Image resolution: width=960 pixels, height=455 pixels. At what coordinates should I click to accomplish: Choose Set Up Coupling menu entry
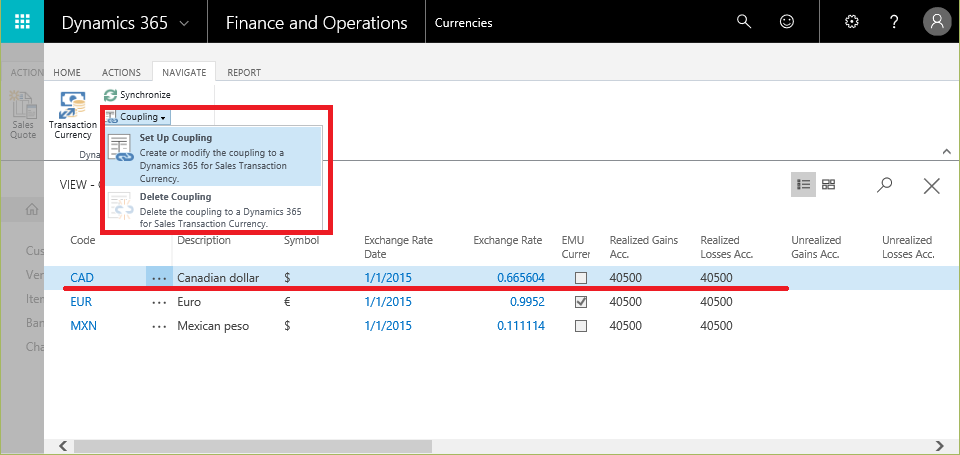click(214, 157)
